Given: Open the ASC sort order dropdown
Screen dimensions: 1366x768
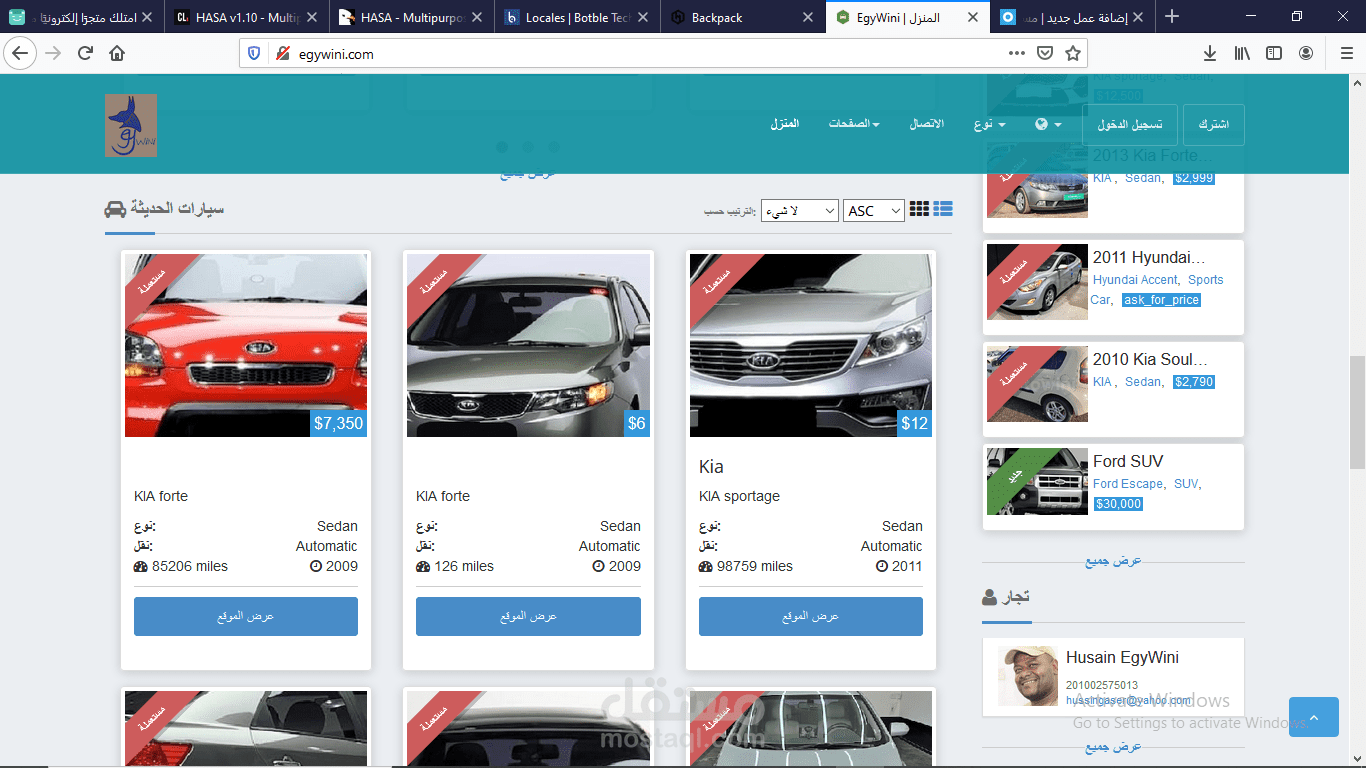Looking at the screenshot, I should click(874, 210).
